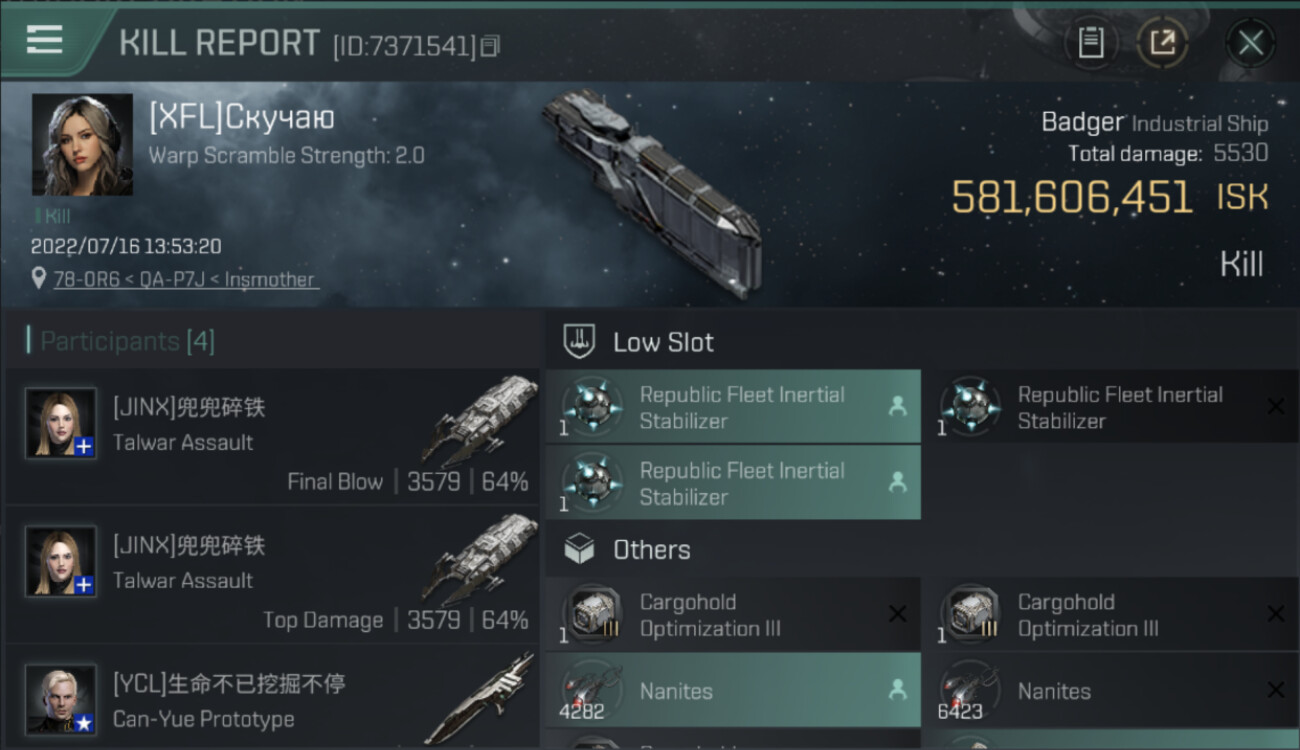Select the Can-Yue Prototype participant row
This screenshot has width=1300, height=750.
click(x=272, y=700)
